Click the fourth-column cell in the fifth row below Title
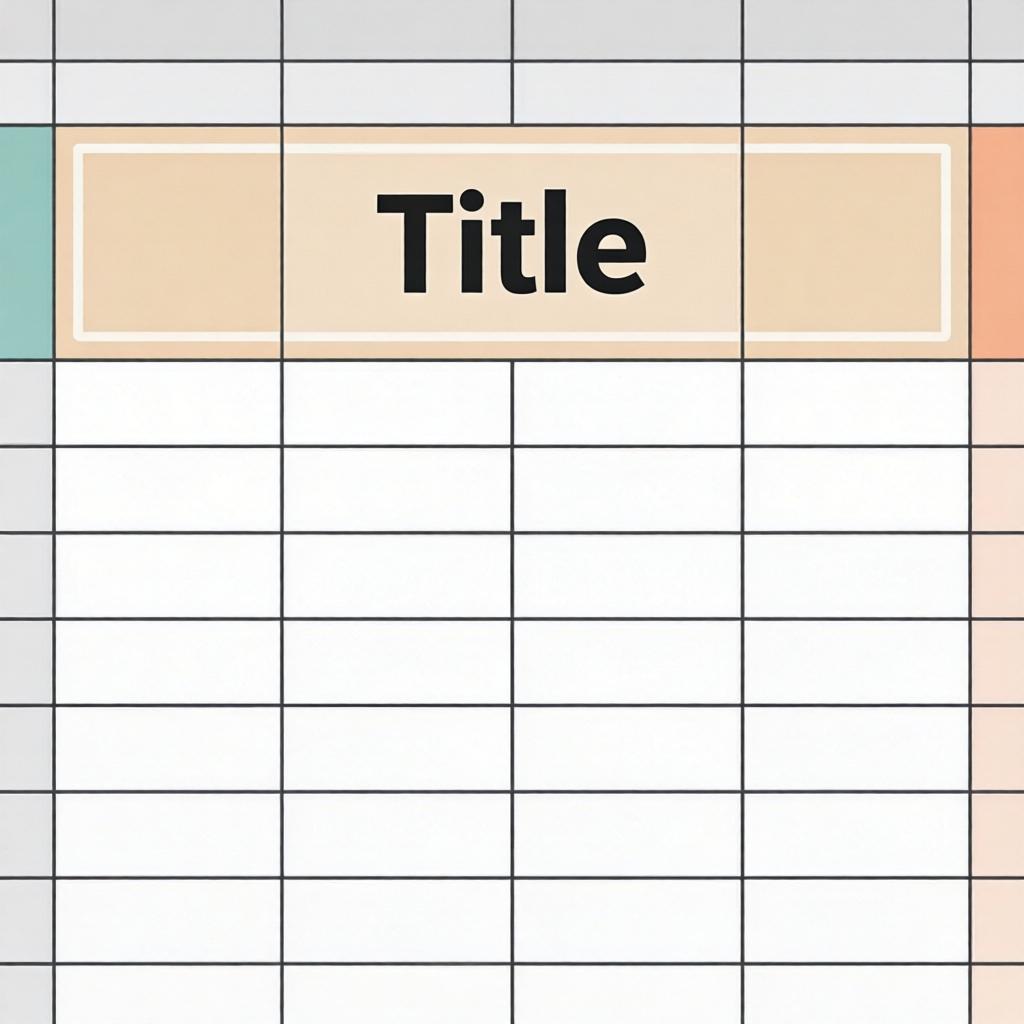Image resolution: width=1024 pixels, height=1024 pixels. tap(856, 749)
